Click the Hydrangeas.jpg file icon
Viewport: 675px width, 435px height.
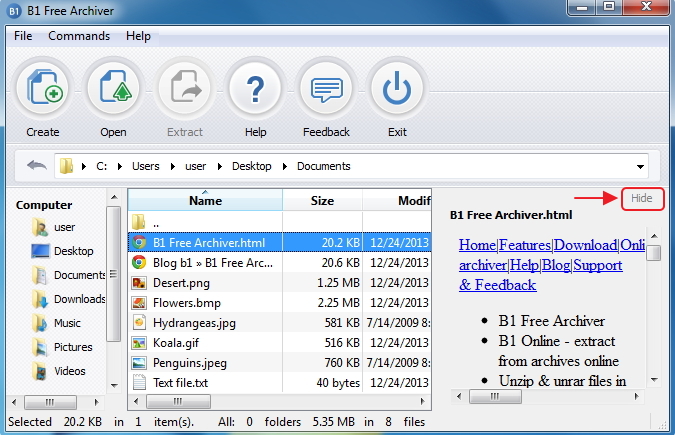tap(139, 322)
